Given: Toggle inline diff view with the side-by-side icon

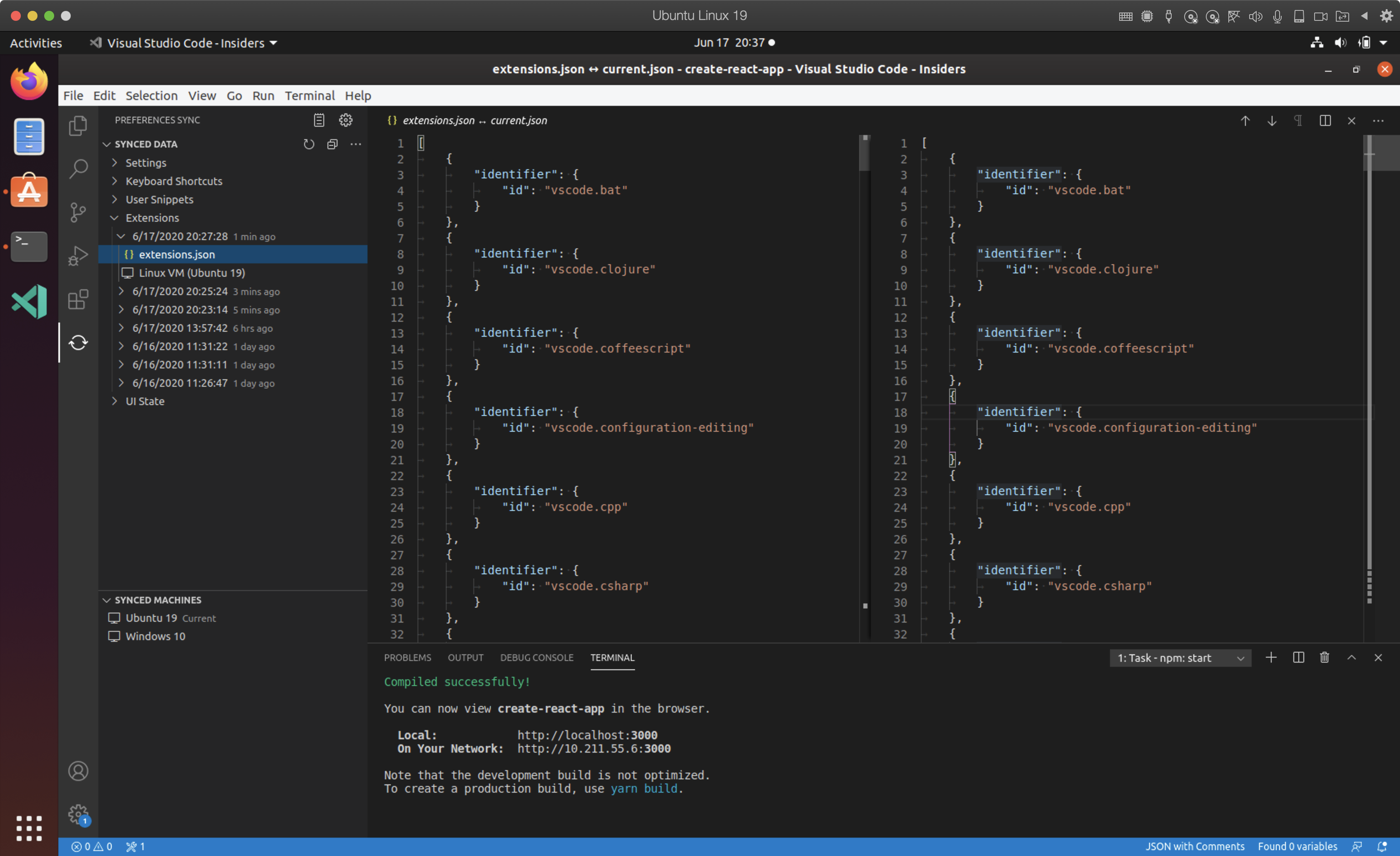Looking at the screenshot, I should pos(1325,120).
